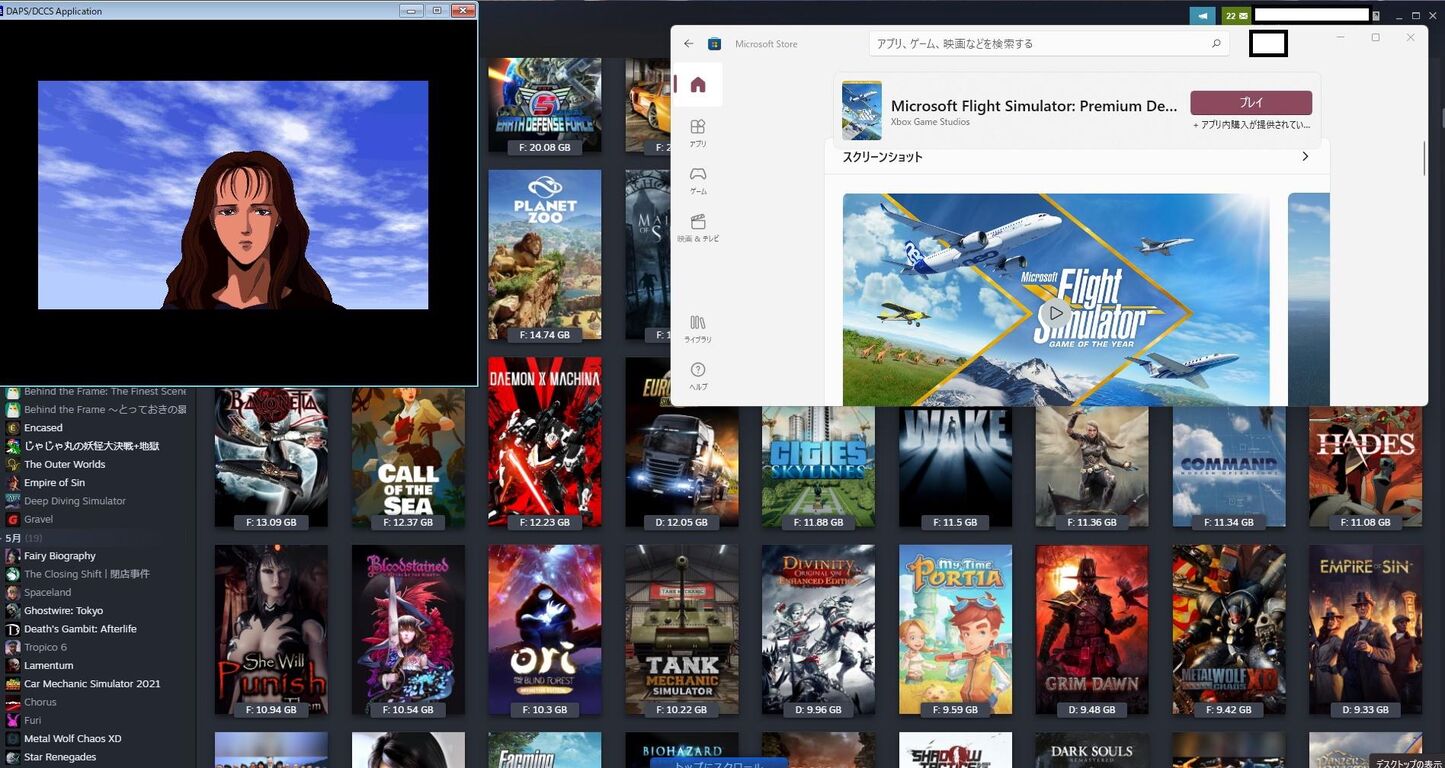Open the Command Modern Operations cover
Image resolution: width=1445 pixels, height=768 pixels.
[1229, 466]
